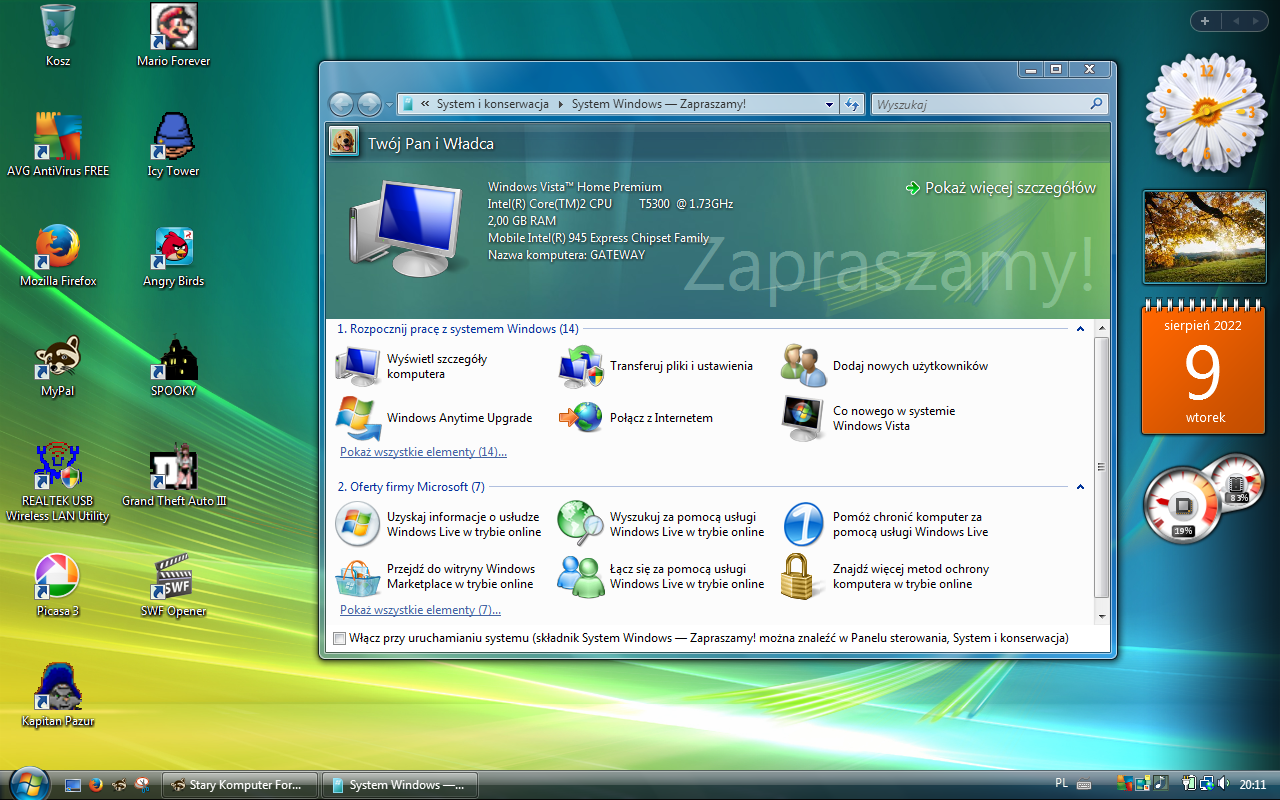Select the MyPal desktop shortcut

coord(58,357)
